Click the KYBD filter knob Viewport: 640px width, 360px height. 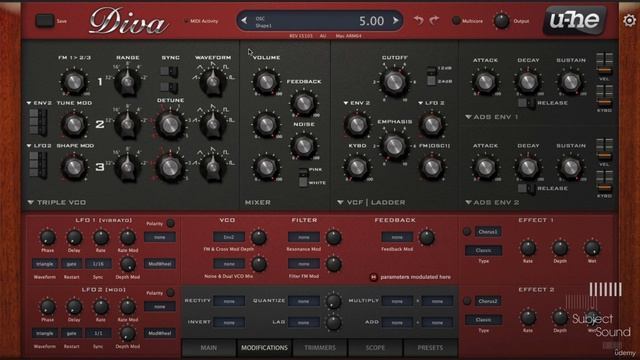(357, 167)
